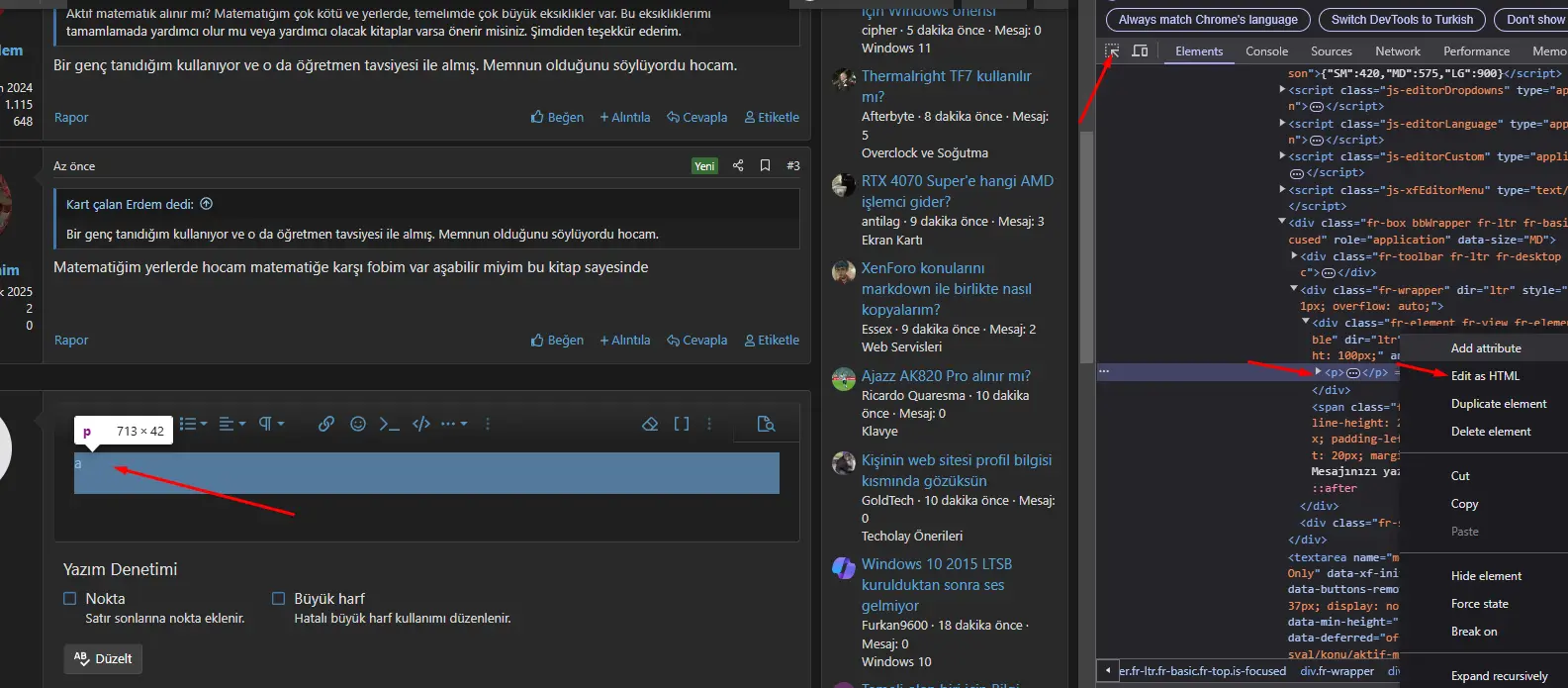1568x688 pixels.
Task: Collapse the fr-wrapper div node
Action: pos(1295,289)
